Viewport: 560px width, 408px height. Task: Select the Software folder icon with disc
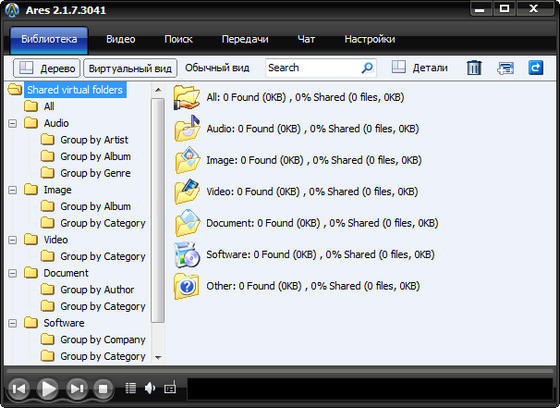click(187, 254)
